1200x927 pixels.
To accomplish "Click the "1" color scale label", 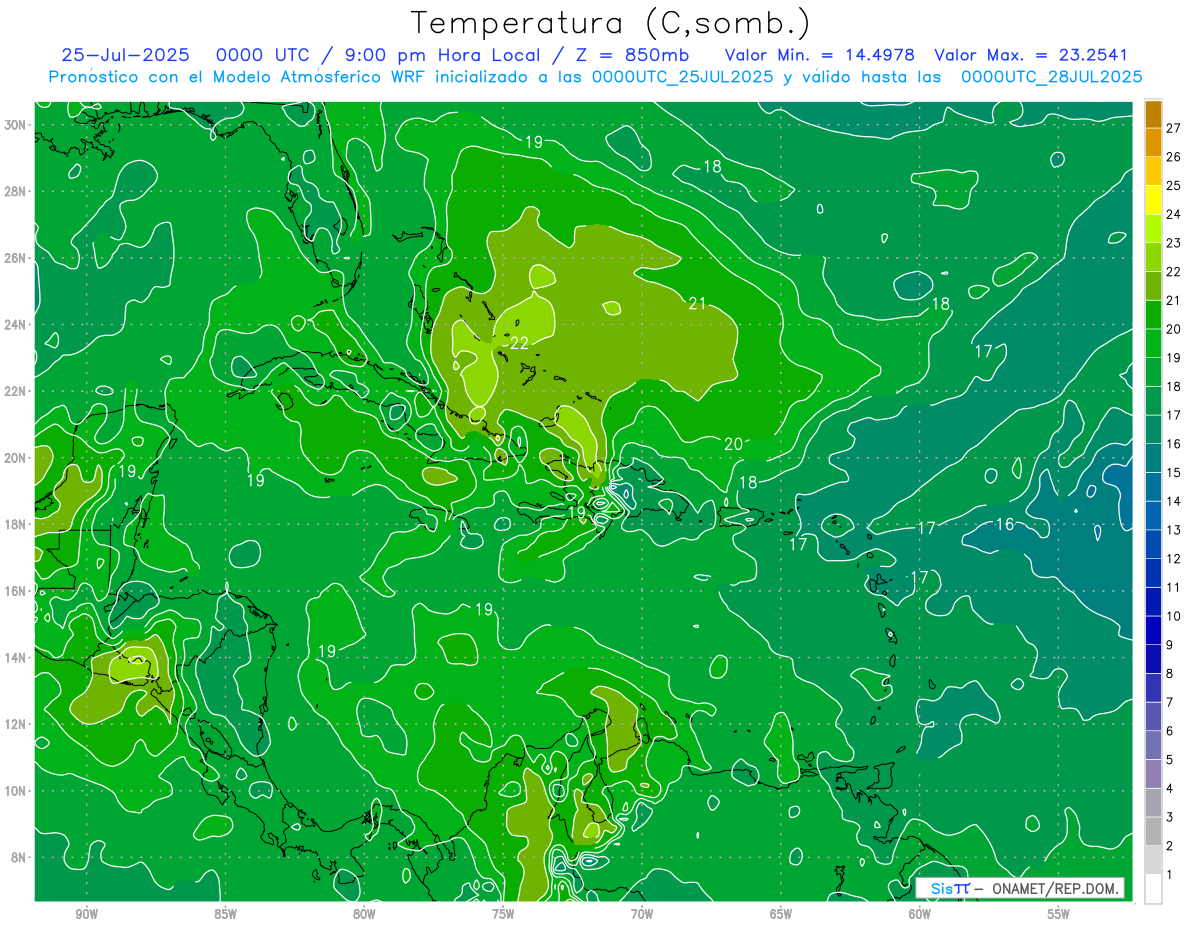I will pos(1170,875).
